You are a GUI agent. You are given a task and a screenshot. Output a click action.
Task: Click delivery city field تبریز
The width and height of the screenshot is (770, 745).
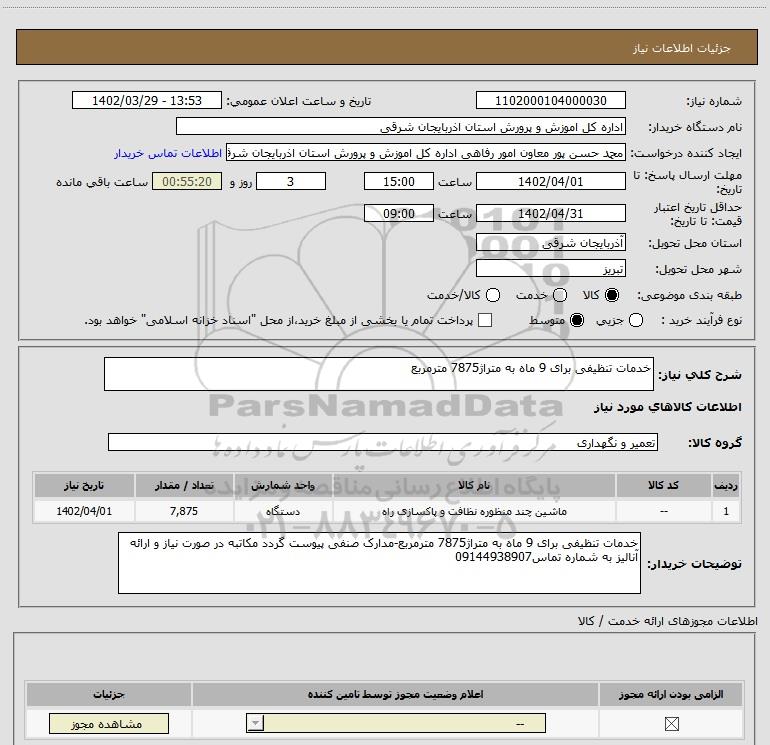point(550,269)
